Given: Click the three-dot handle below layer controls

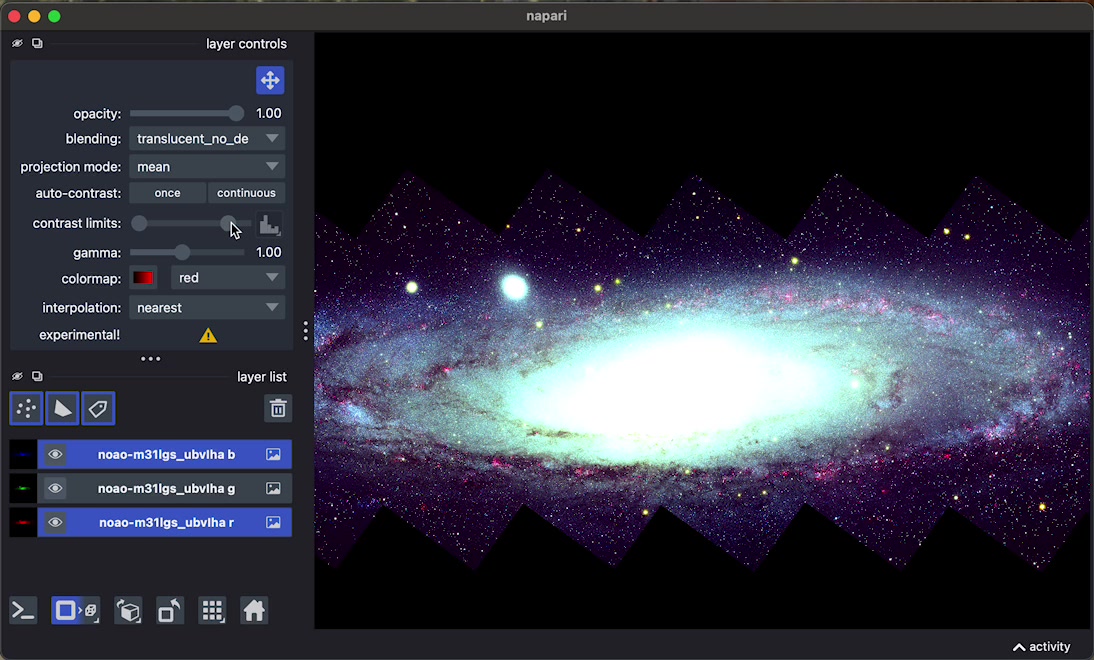Looking at the screenshot, I should point(151,359).
